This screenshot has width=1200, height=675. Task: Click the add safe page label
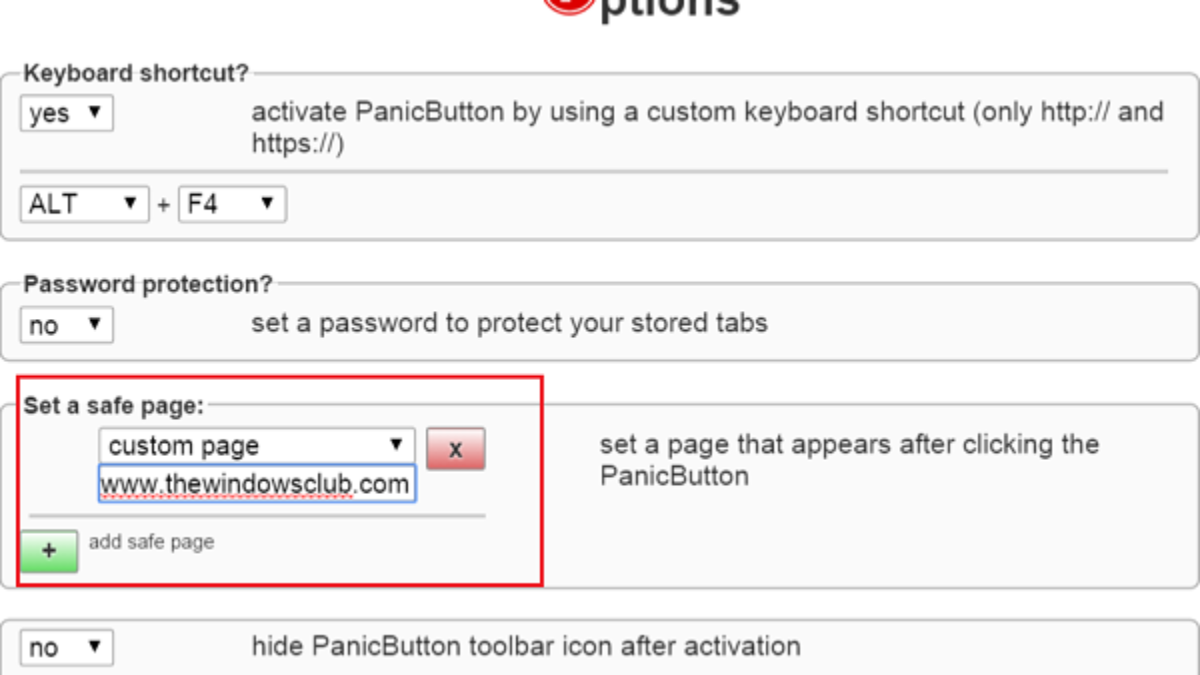pyautogui.click(x=151, y=542)
